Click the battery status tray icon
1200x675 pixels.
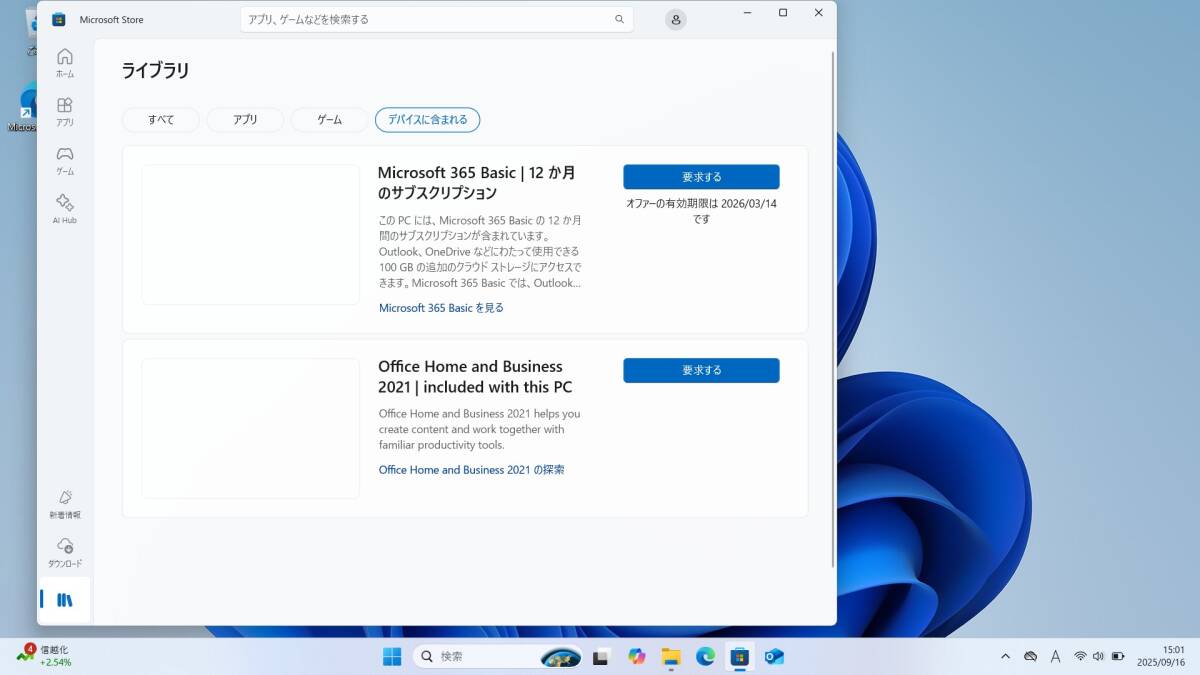point(1117,656)
